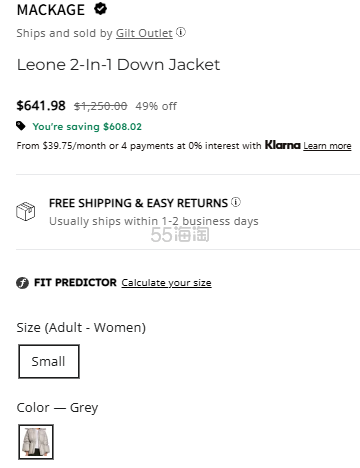Viewport: 360px width, 468px height.
Task: Click the Size (Adult - Women) label
Action: (x=81, y=328)
